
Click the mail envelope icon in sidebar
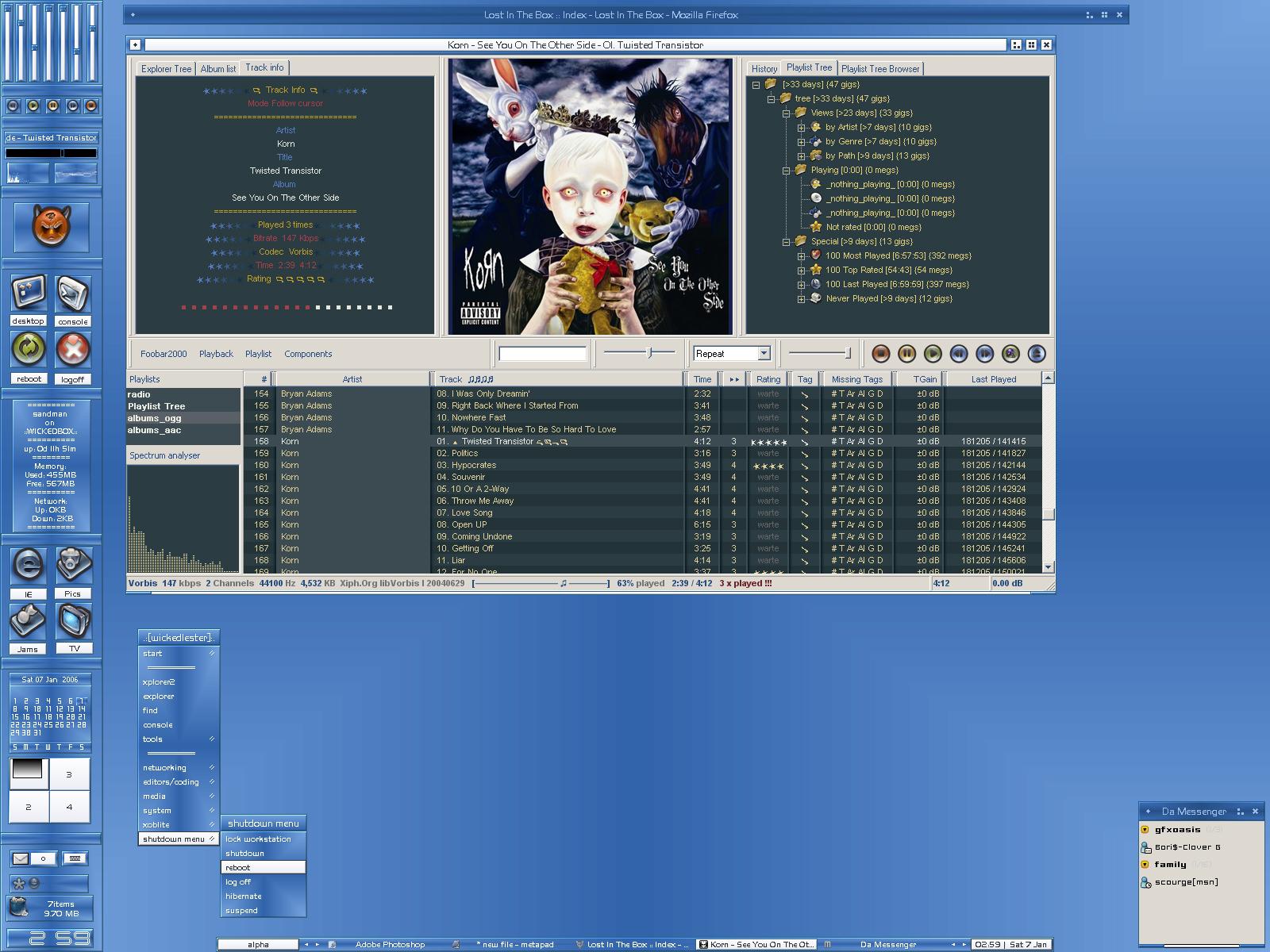pos(21,858)
